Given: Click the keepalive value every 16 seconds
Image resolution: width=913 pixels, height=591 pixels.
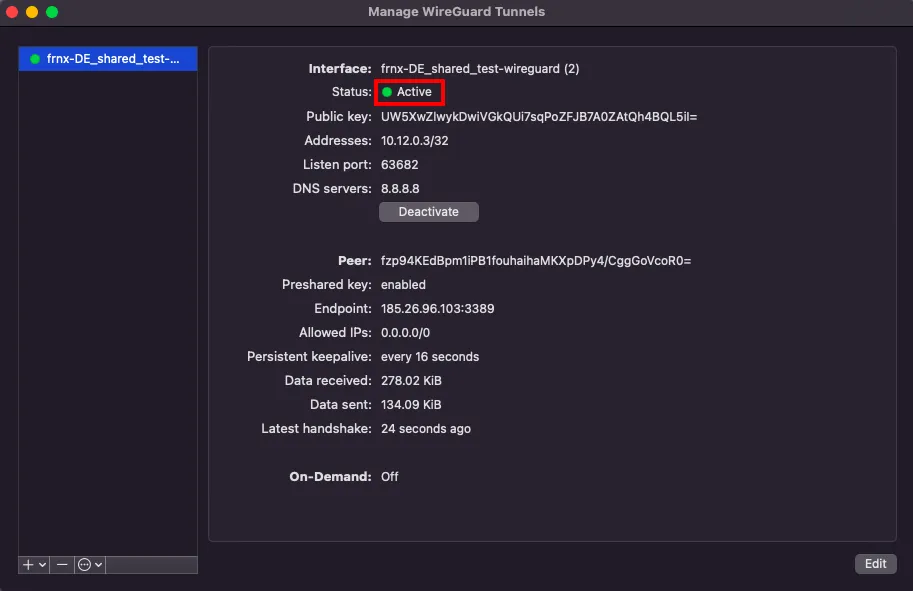Looking at the screenshot, I should tap(430, 356).
